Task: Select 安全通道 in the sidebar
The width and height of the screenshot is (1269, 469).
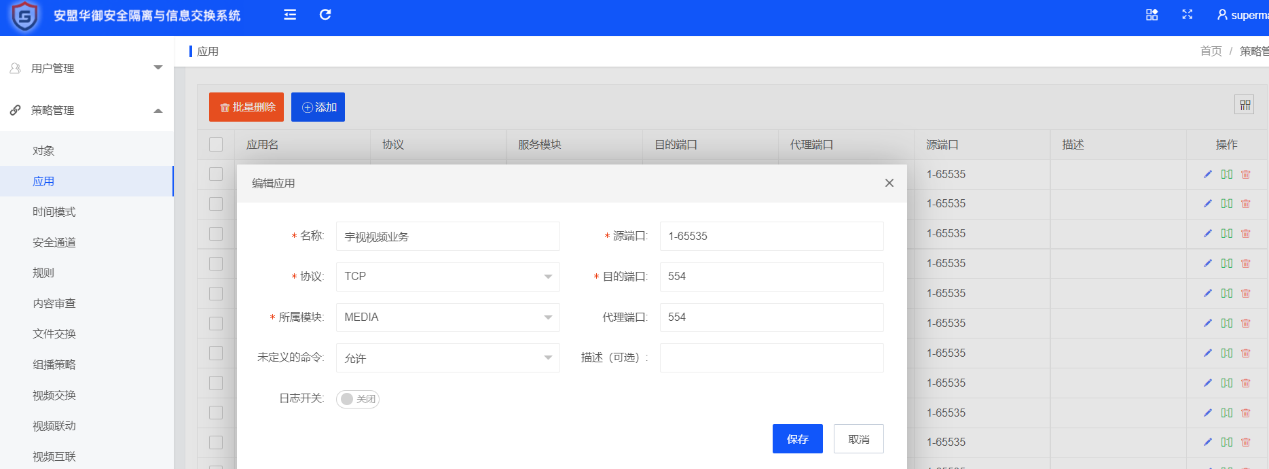Action: tap(54, 242)
